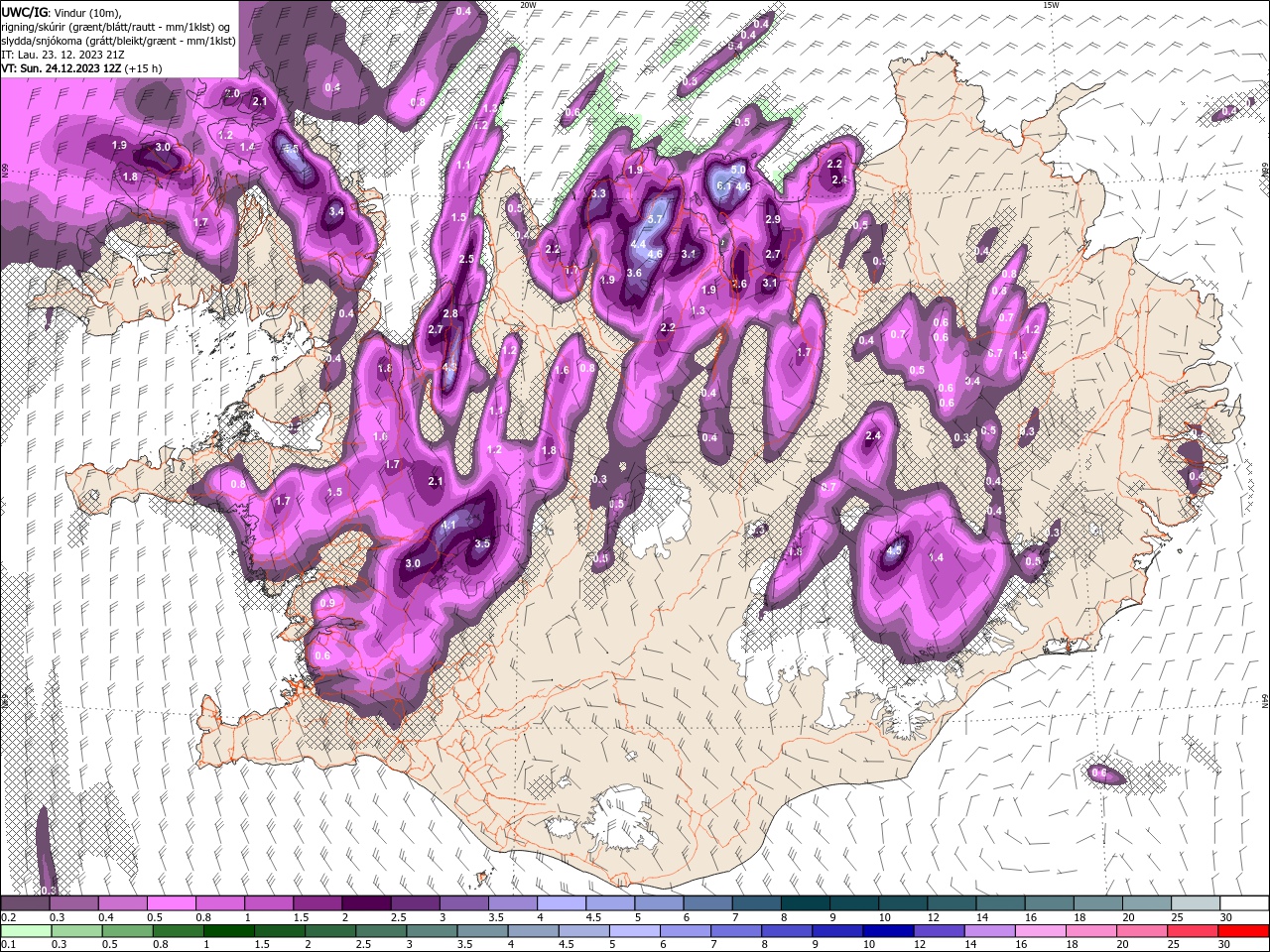Click the 3.5 precipitation value
This screenshot has width=1270, height=952.
click(x=483, y=543)
